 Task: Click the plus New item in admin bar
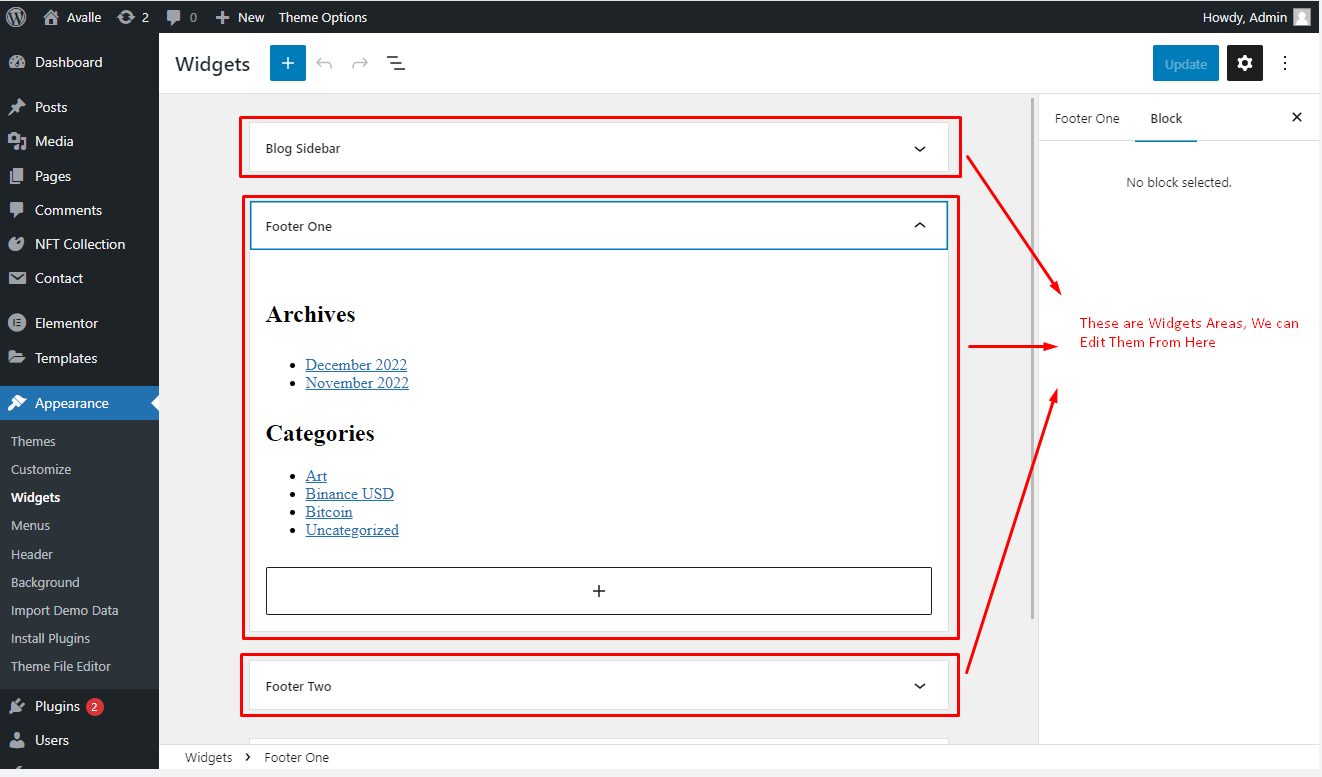click(240, 17)
